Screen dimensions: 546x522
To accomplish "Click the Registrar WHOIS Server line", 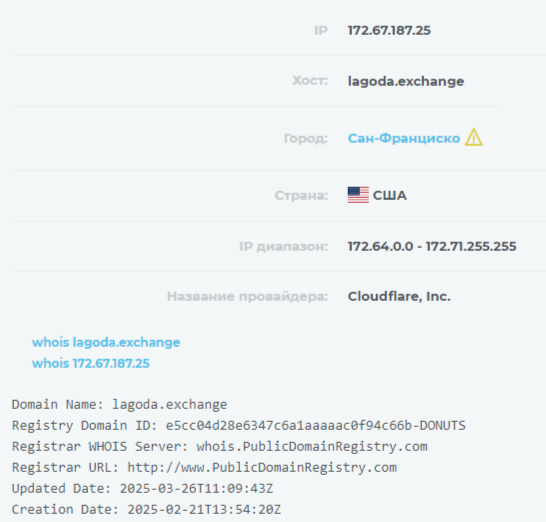I will coord(220,446).
